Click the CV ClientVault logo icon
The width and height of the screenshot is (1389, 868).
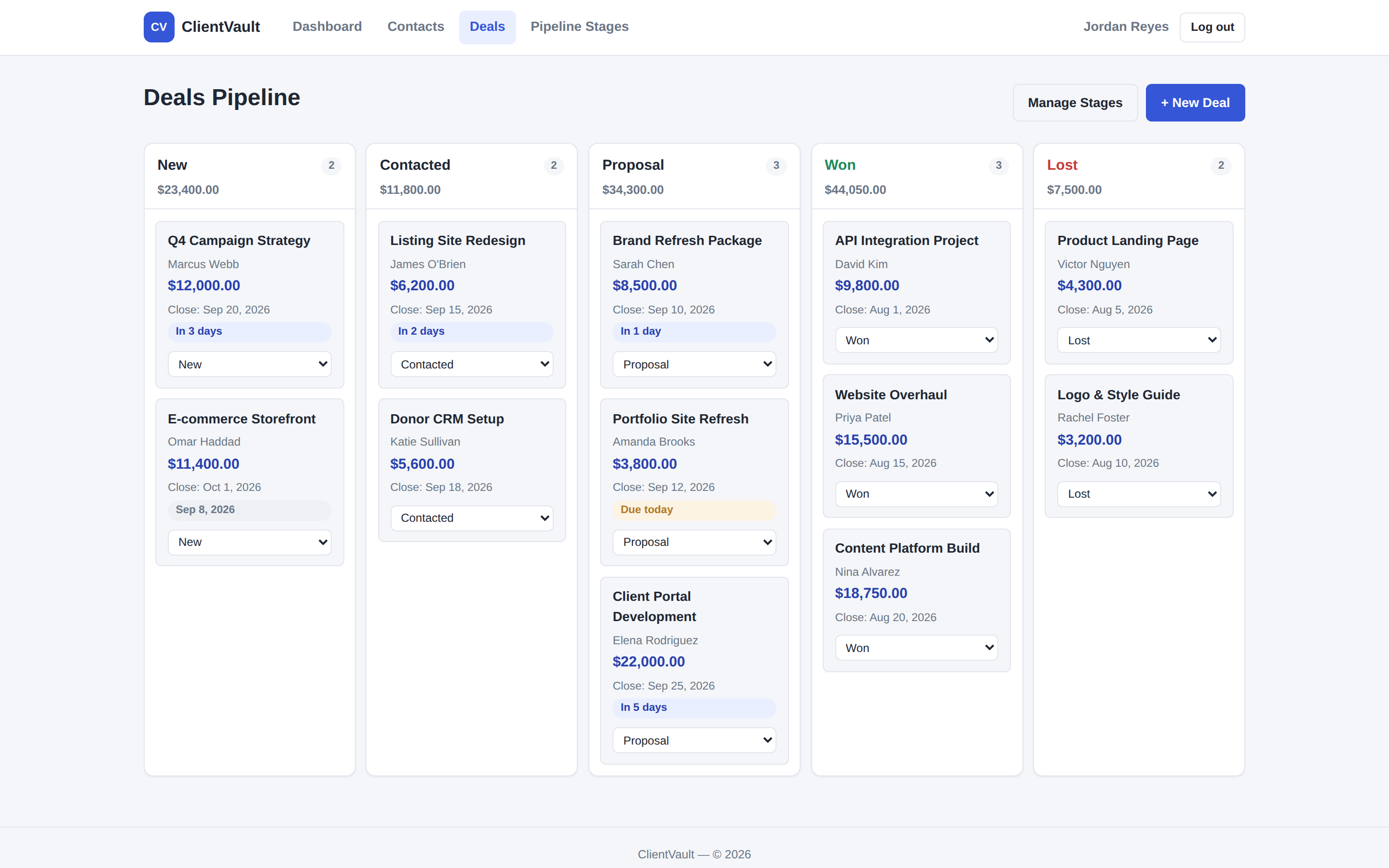159,27
